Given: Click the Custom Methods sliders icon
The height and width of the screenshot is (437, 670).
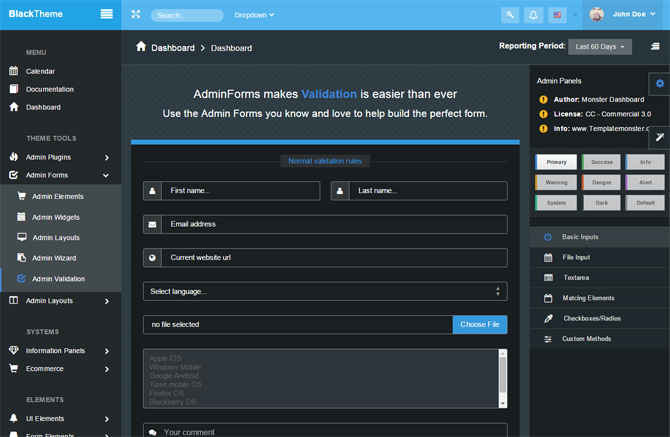Looking at the screenshot, I should point(548,339).
